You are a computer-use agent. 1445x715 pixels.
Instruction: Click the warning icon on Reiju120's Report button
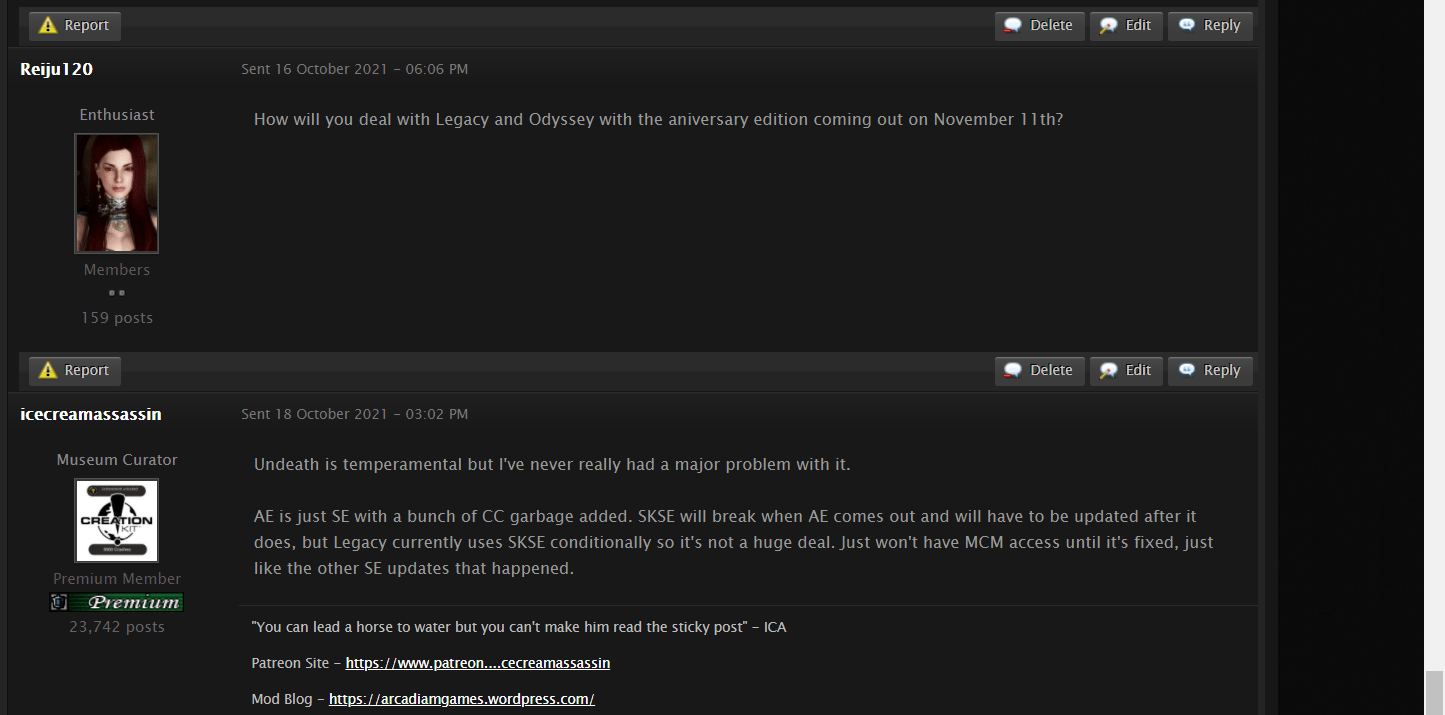pos(48,371)
